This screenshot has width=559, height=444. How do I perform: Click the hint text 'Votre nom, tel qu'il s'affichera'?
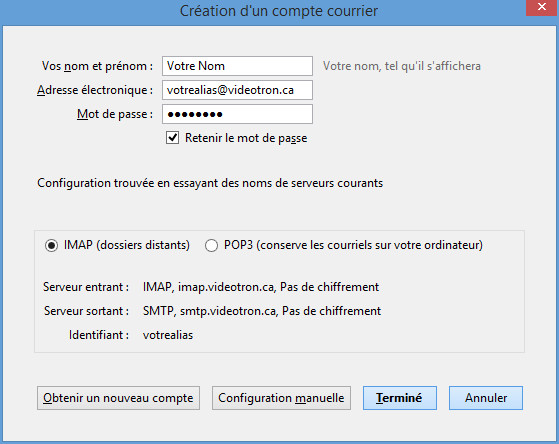pyautogui.click(x=402, y=66)
